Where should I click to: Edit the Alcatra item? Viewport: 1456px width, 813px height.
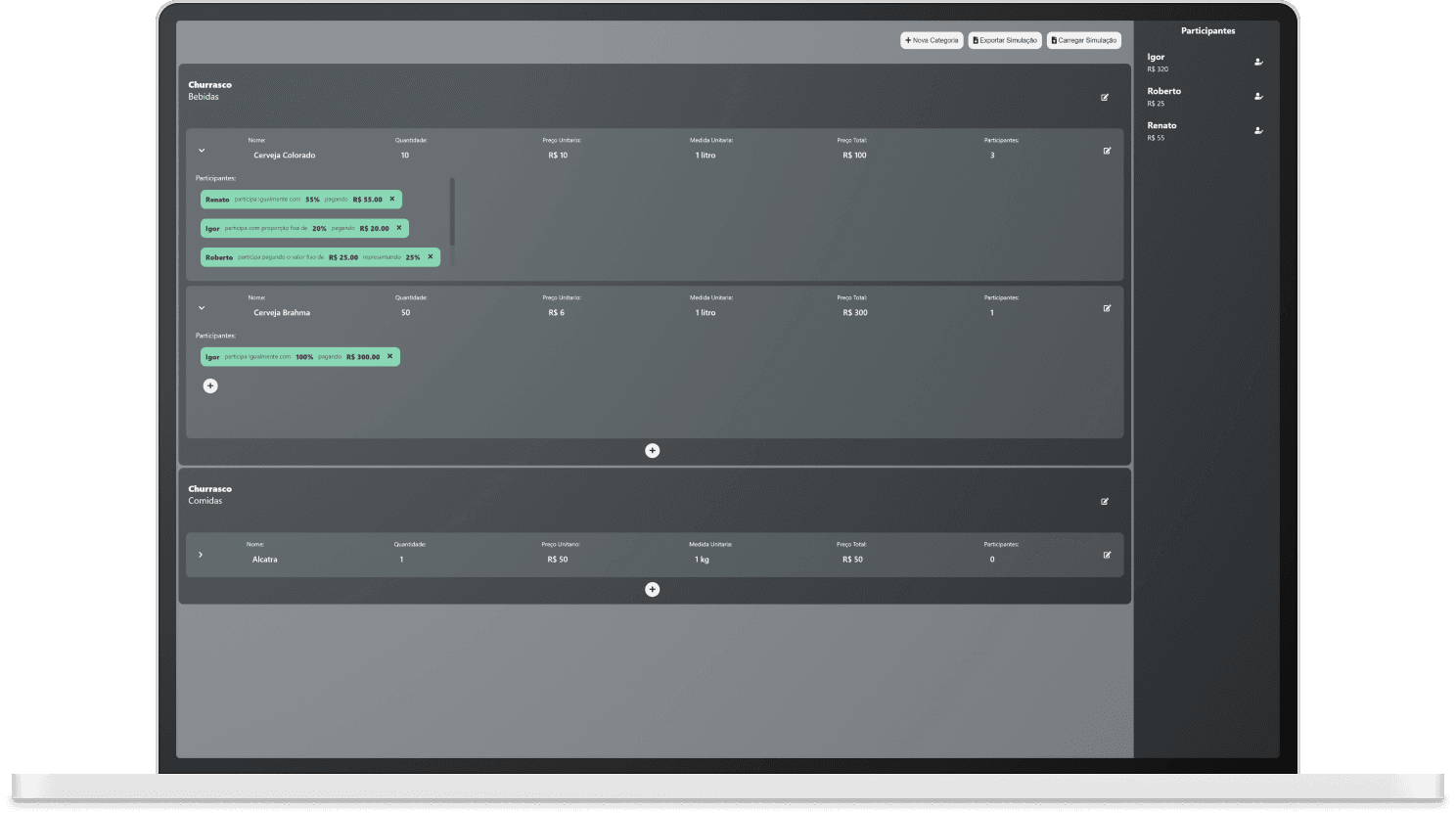pos(1107,555)
